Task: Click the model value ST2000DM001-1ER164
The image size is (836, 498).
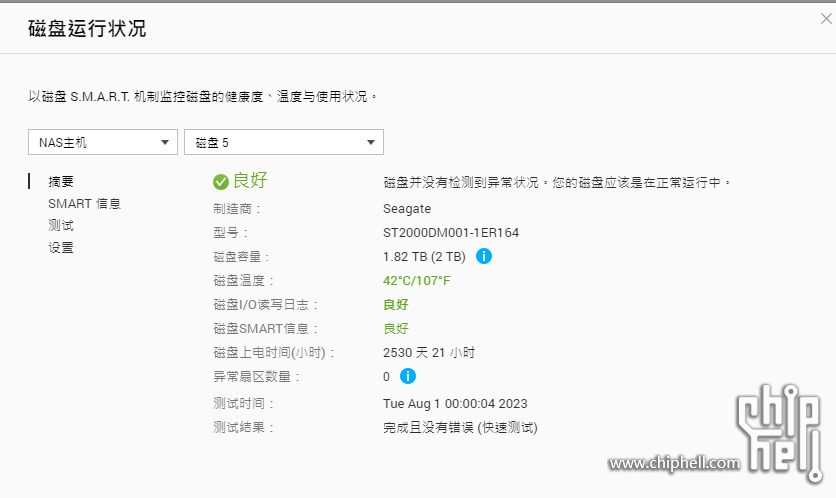Action: 451,232
